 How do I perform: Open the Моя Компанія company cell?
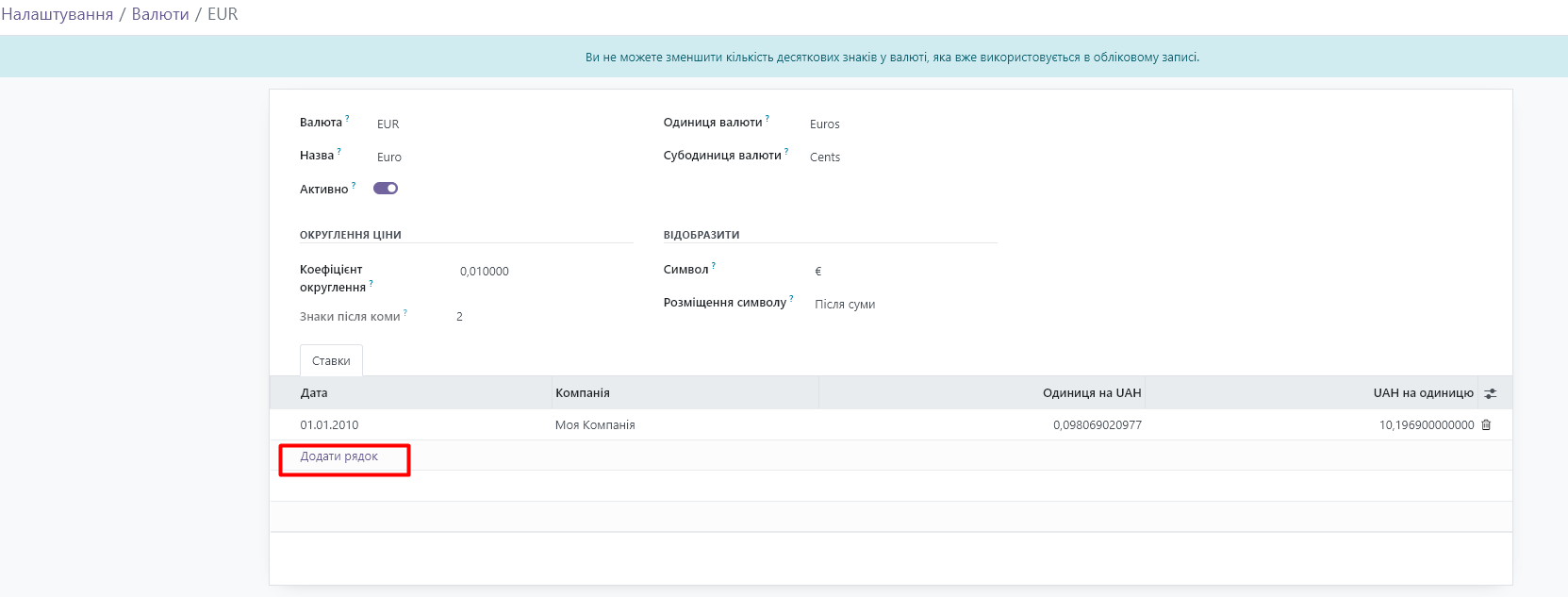click(x=595, y=425)
